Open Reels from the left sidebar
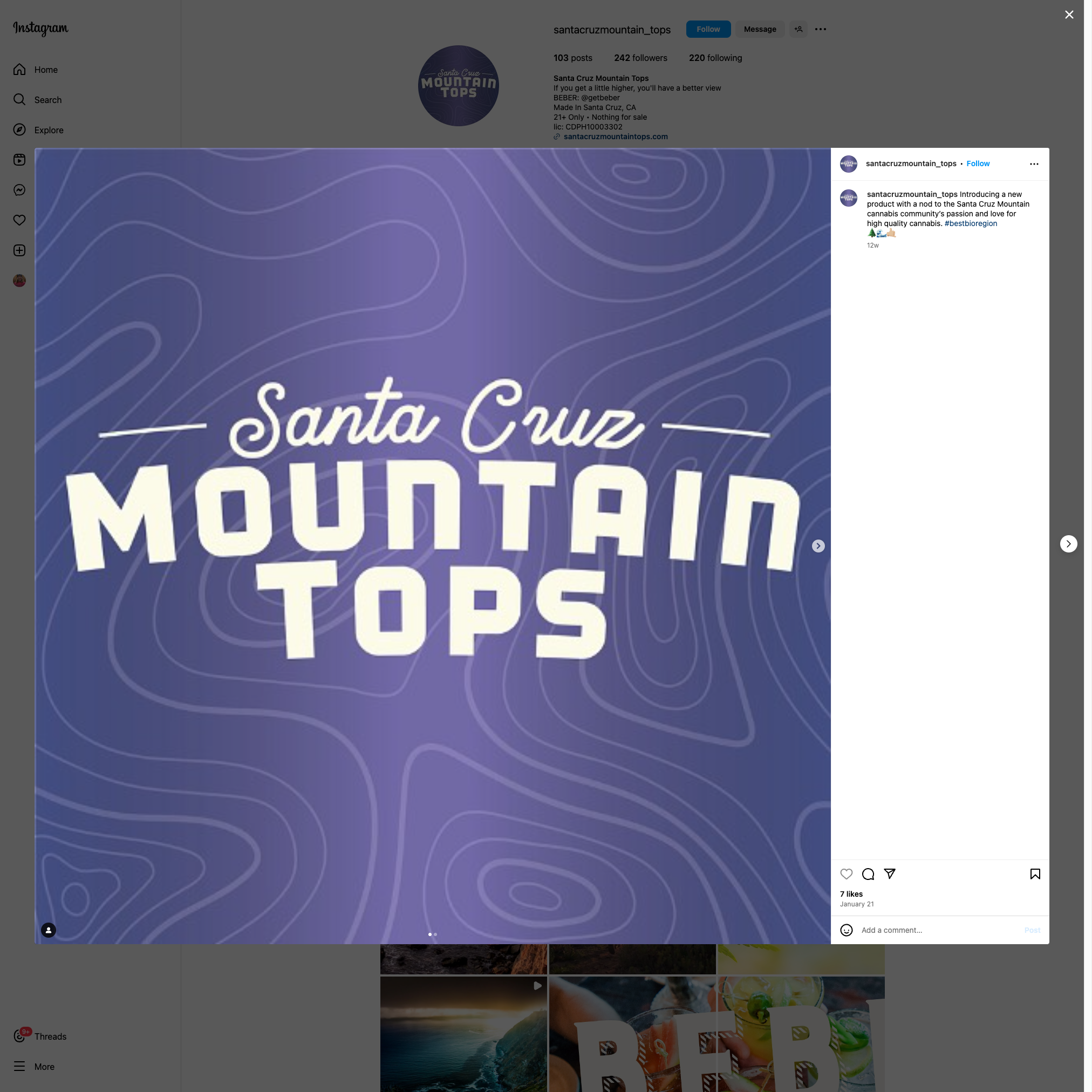Screen dimensions: 1092x1092 (x=19, y=160)
